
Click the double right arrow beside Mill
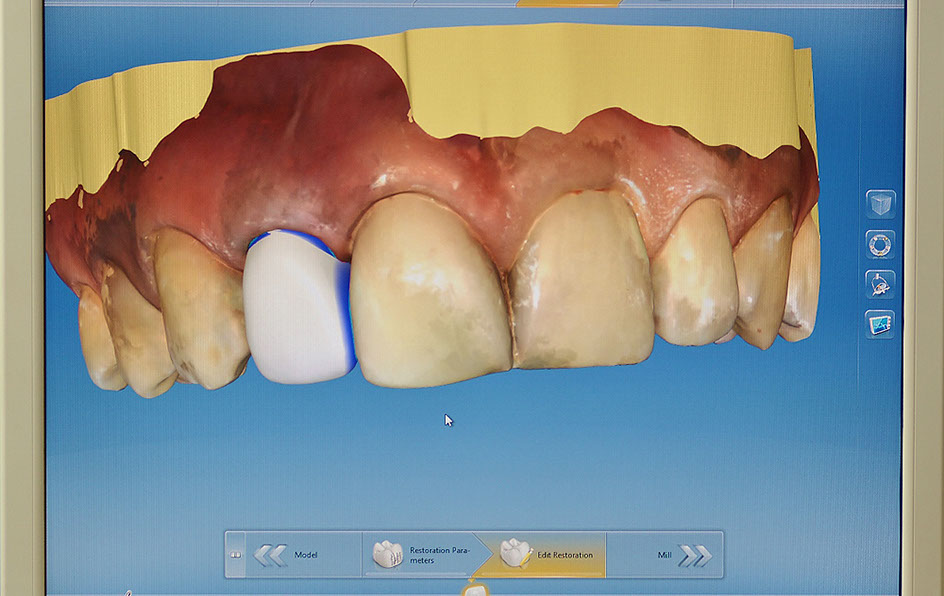(694, 555)
